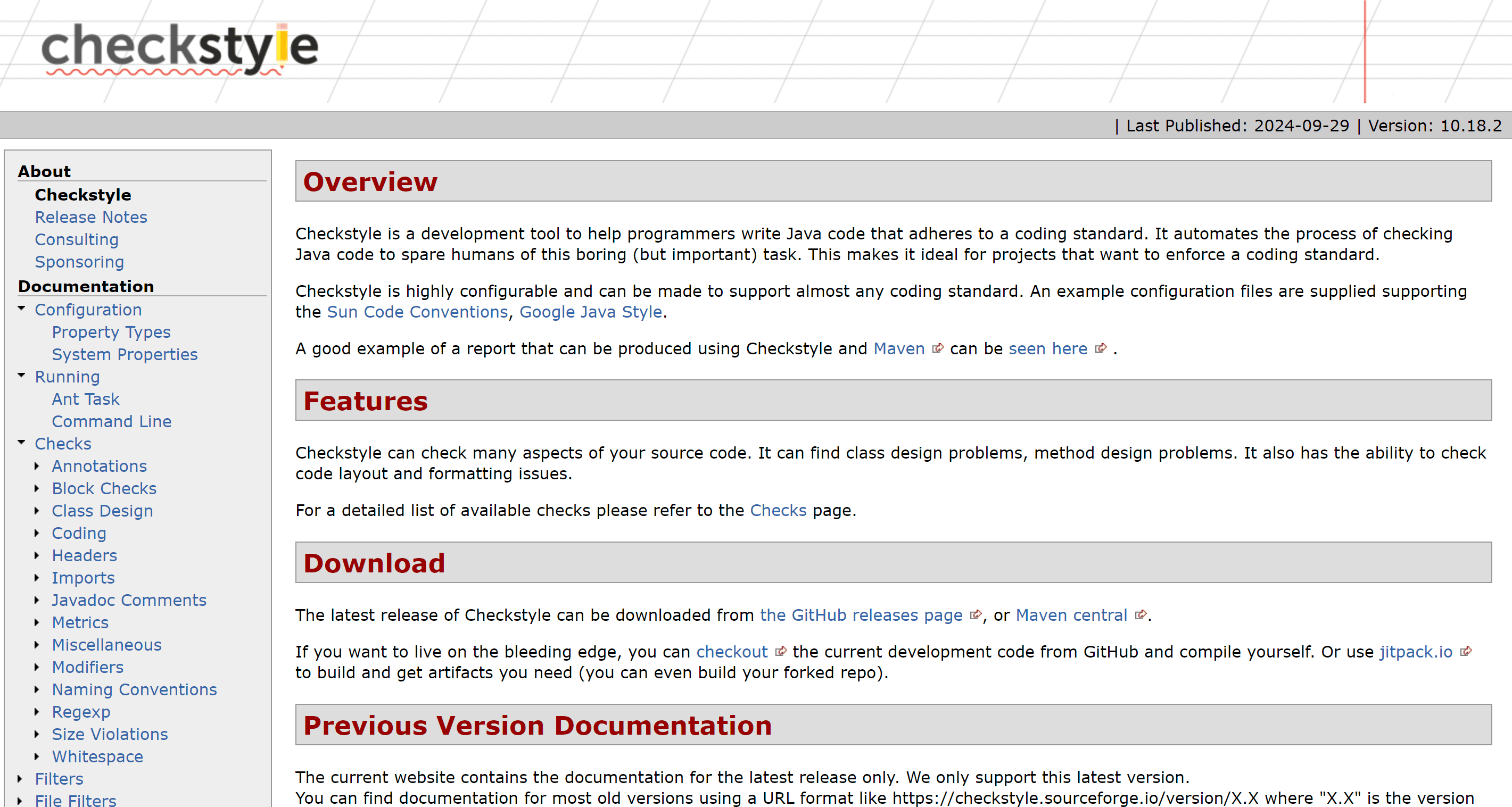This screenshot has height=807, width=1512.
Task: Click external link icon after 'seen here'
Action: coord(1101,348)
